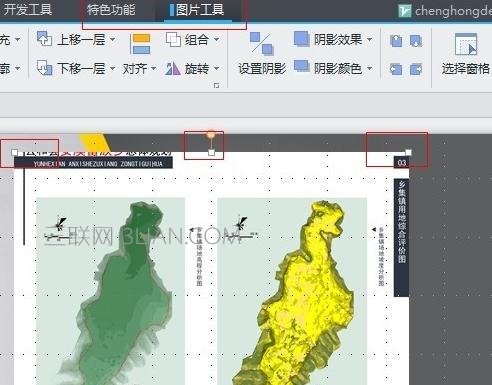Click the orange rotation handle above the picture
This screenshot has height=385, width=492.
pyautogui.click(x=211, y=135)
